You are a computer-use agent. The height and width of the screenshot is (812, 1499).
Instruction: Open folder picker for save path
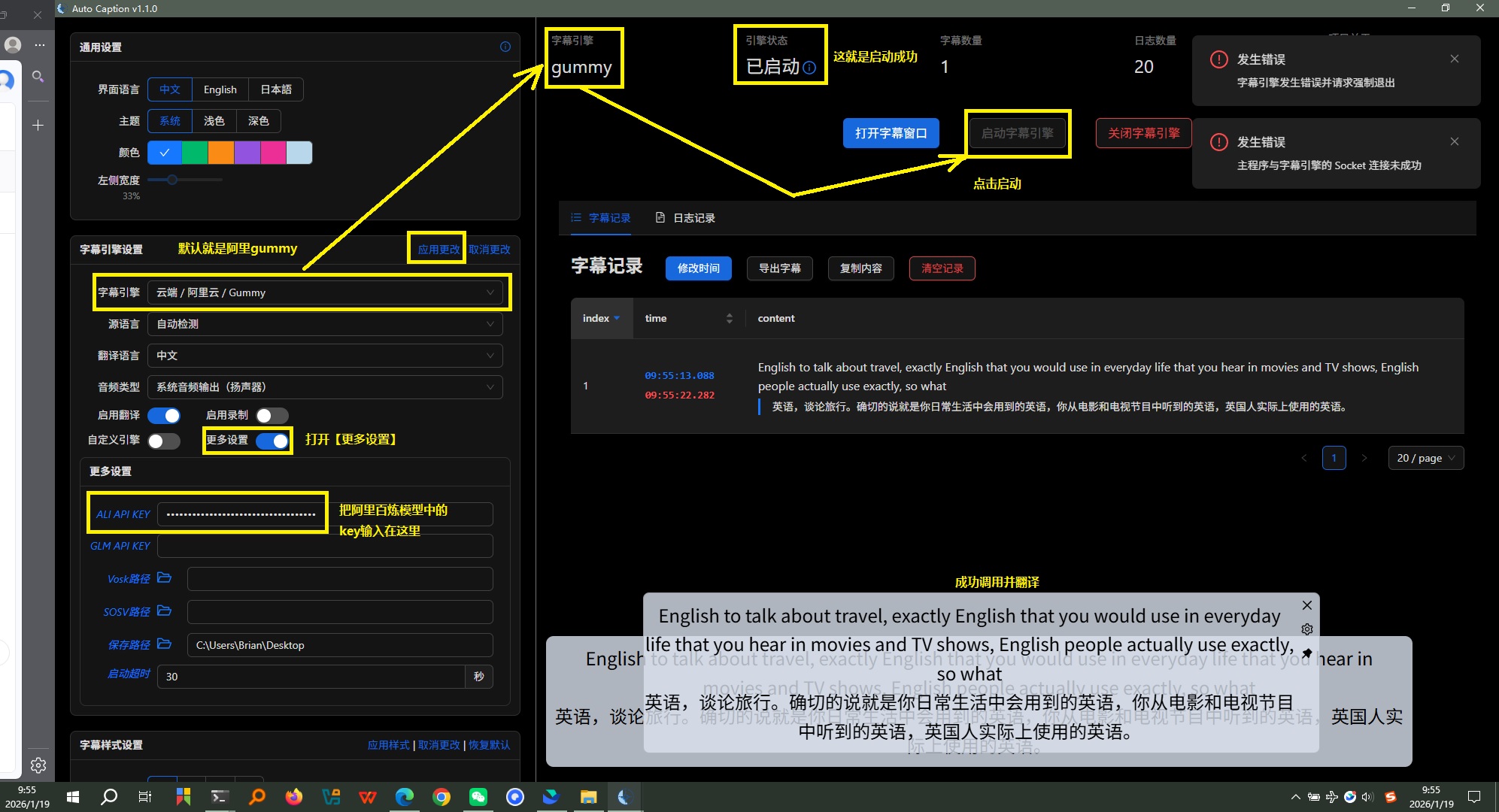[164, 644]
